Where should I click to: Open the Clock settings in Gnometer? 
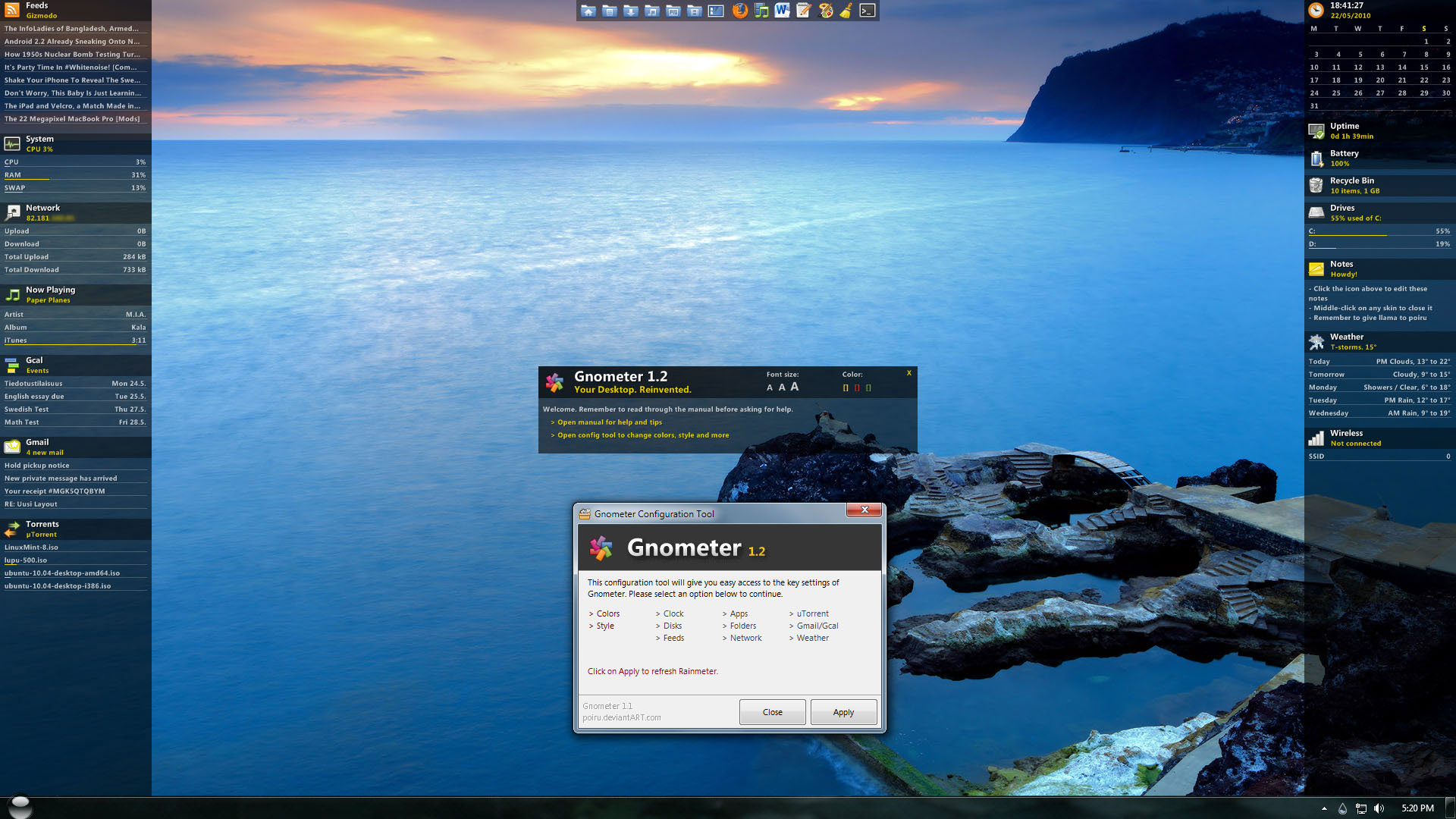[670, 613]
